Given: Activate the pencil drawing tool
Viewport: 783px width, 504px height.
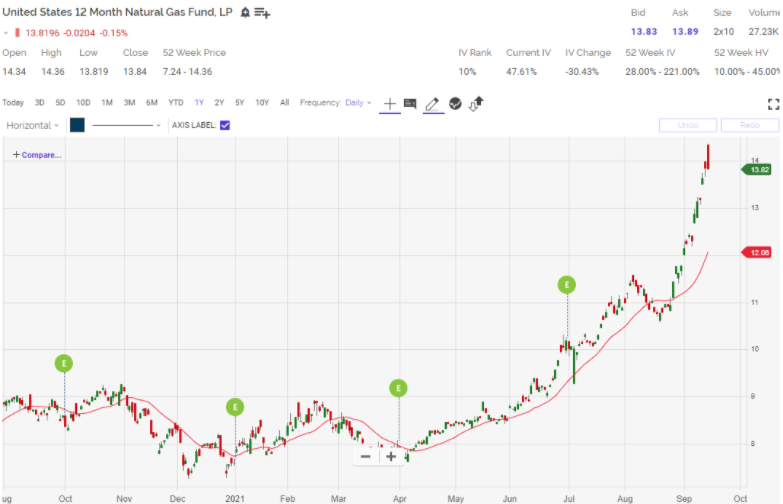Looking at the screenshot, I should coord(432,104).
